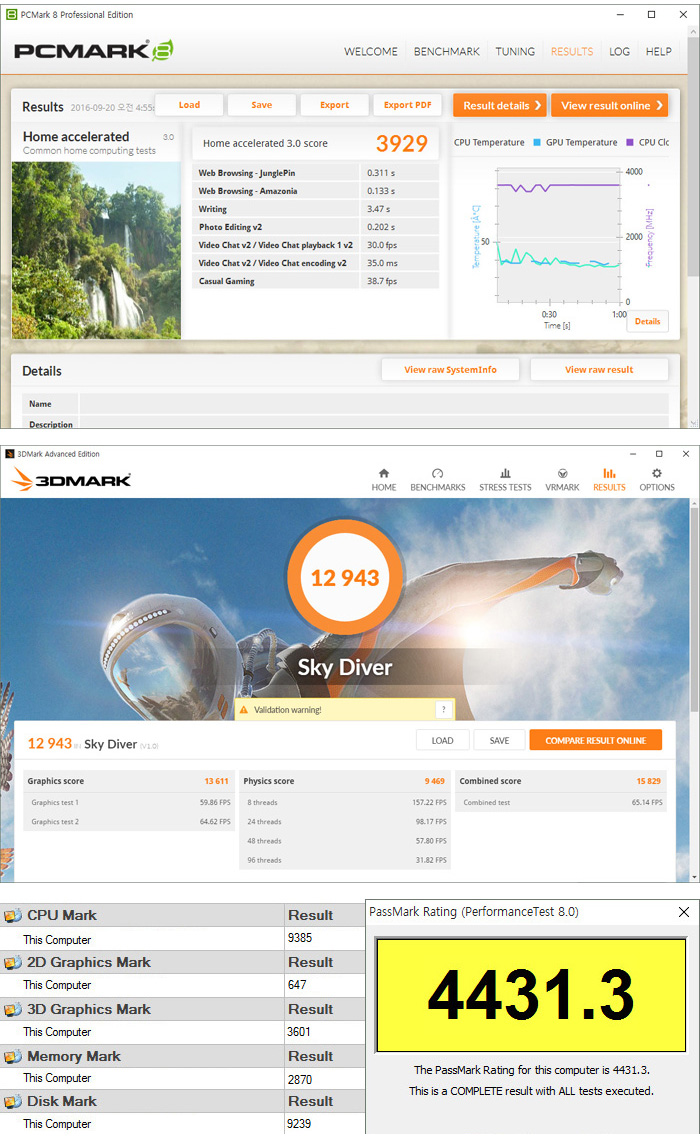This screenshot has height=1137, width=700.
Task: Click COMPARE RESULT ONLINE
Action: (596, 740)
